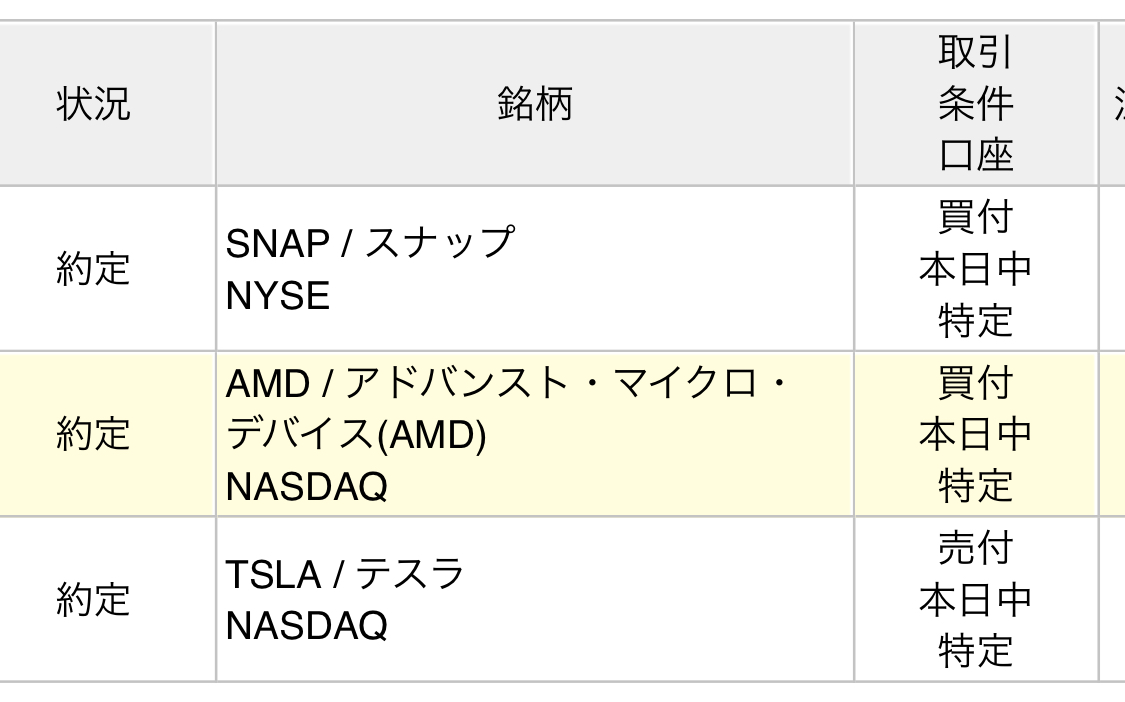The image size is (1125, 702).
Task: Click the 口座 header label
Action: [975, 155]
